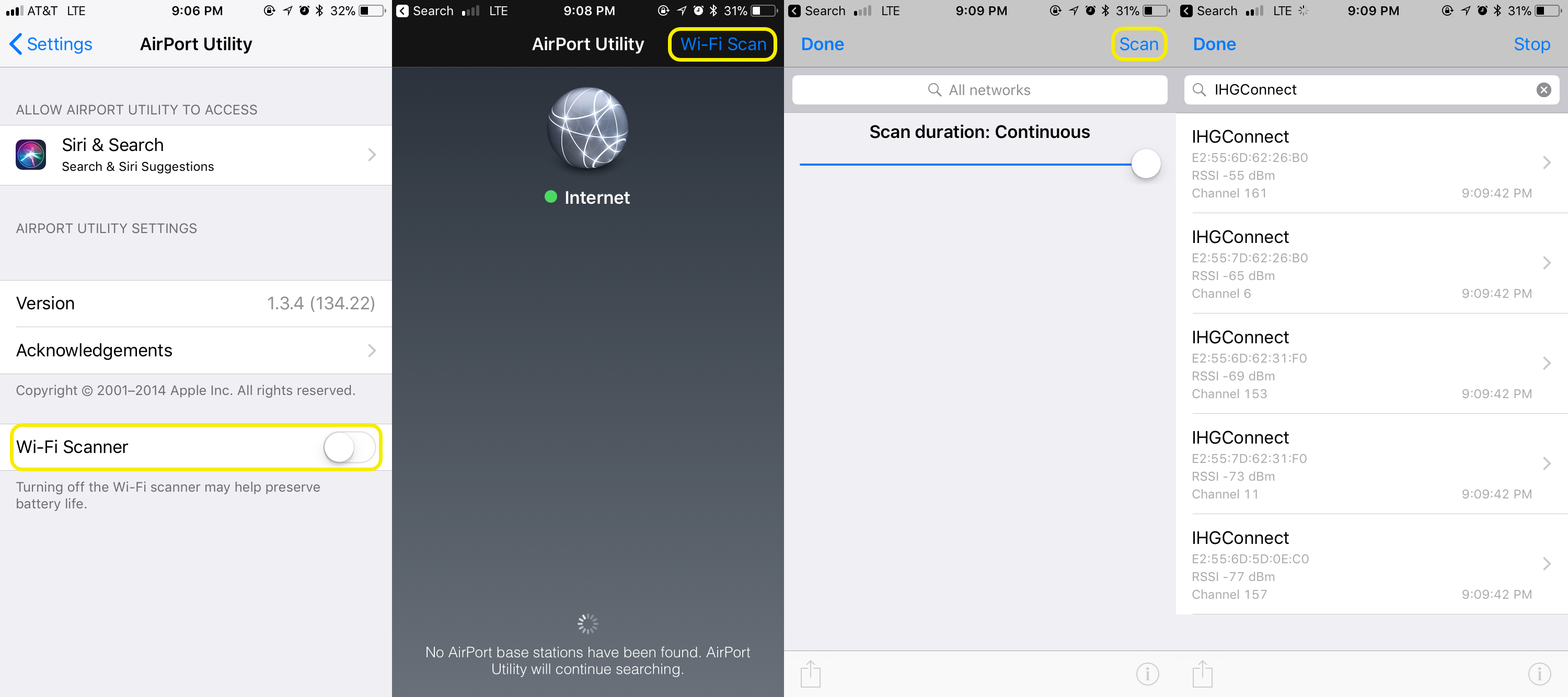Tap the info icon on the scan duration screen
Image resolution: width=1568 pixels, height=697 pixels.
(x=1147, y=673)
